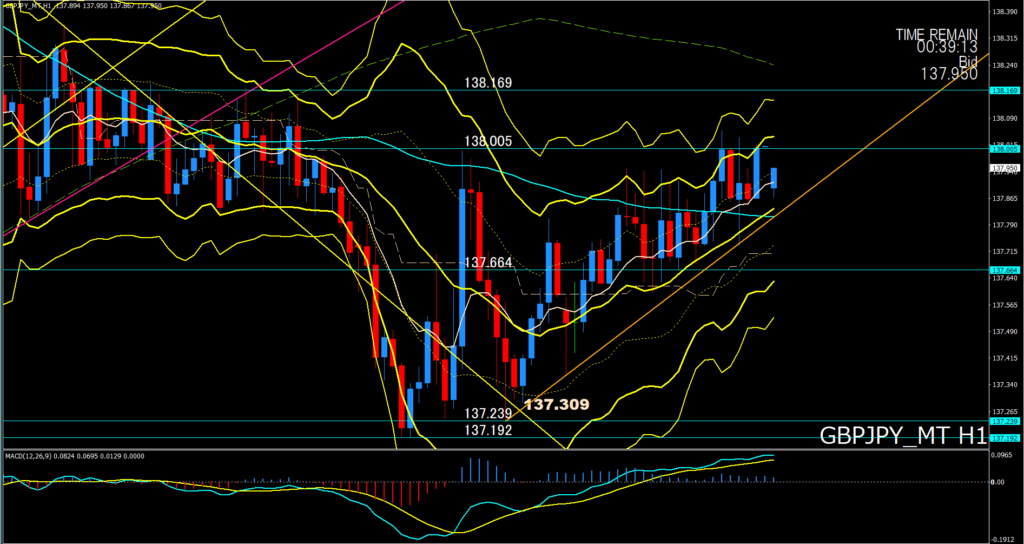The width and height of the screenshot is (1024, 544).
Task: Click '138.315' on the price axis
Action: pyautogui.click(x=1004, y=39)
